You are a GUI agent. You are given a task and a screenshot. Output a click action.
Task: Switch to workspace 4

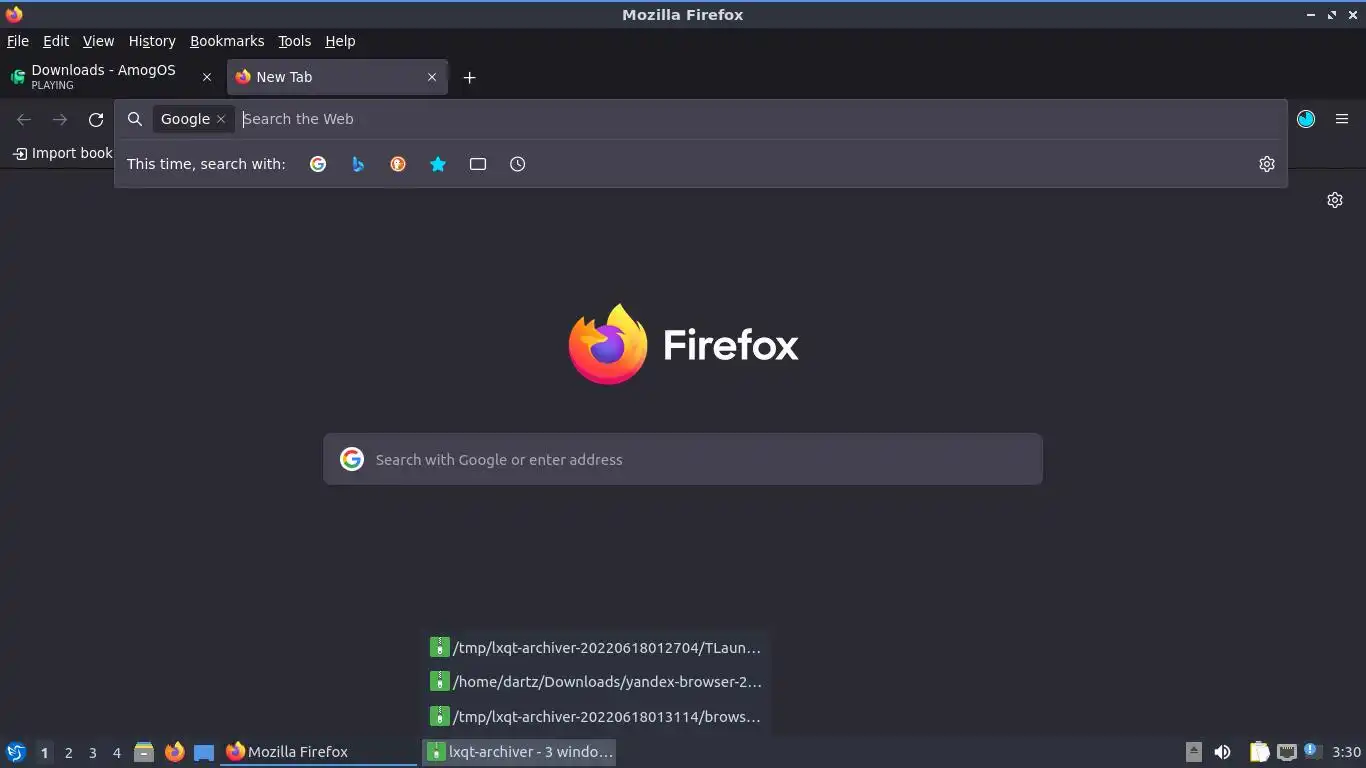(x=116, y=752)
